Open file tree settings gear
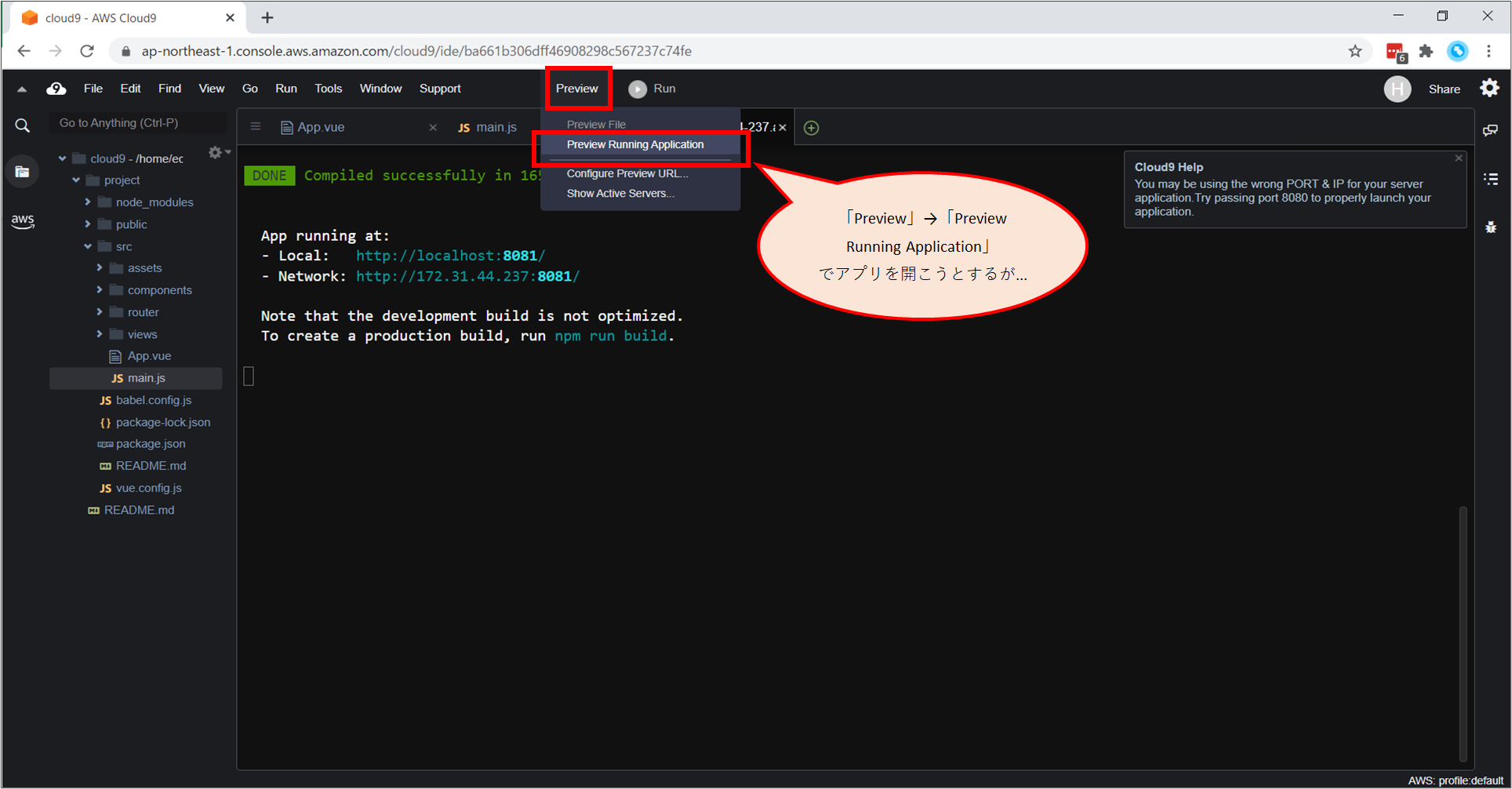 216,153
